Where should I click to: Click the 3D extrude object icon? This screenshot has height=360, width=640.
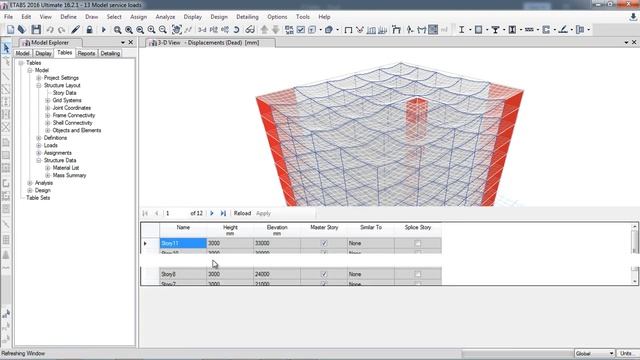pyautogui.click(x=329, y=30)
